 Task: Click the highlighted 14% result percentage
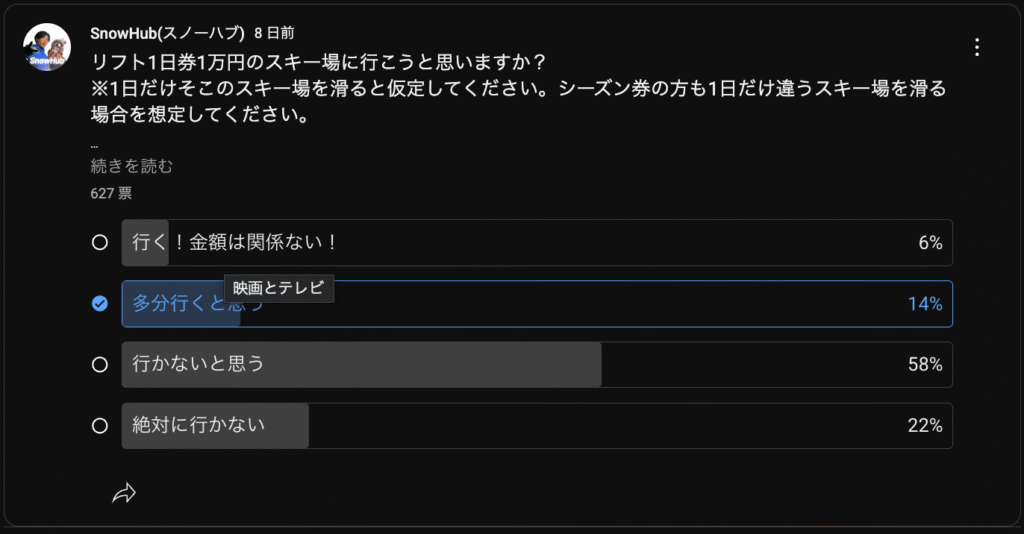point(924,304)
